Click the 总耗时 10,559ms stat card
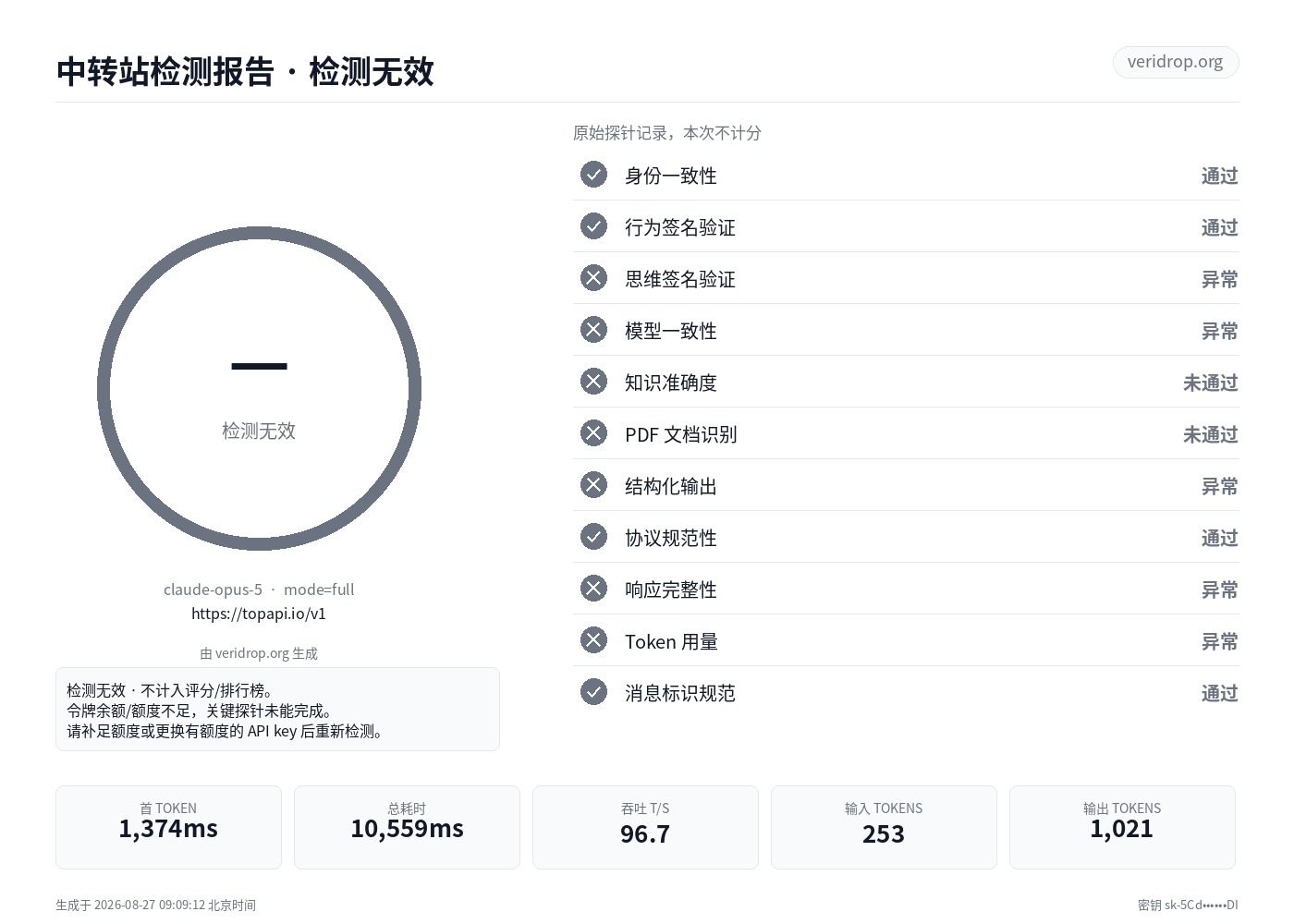 tap(407, 827)
